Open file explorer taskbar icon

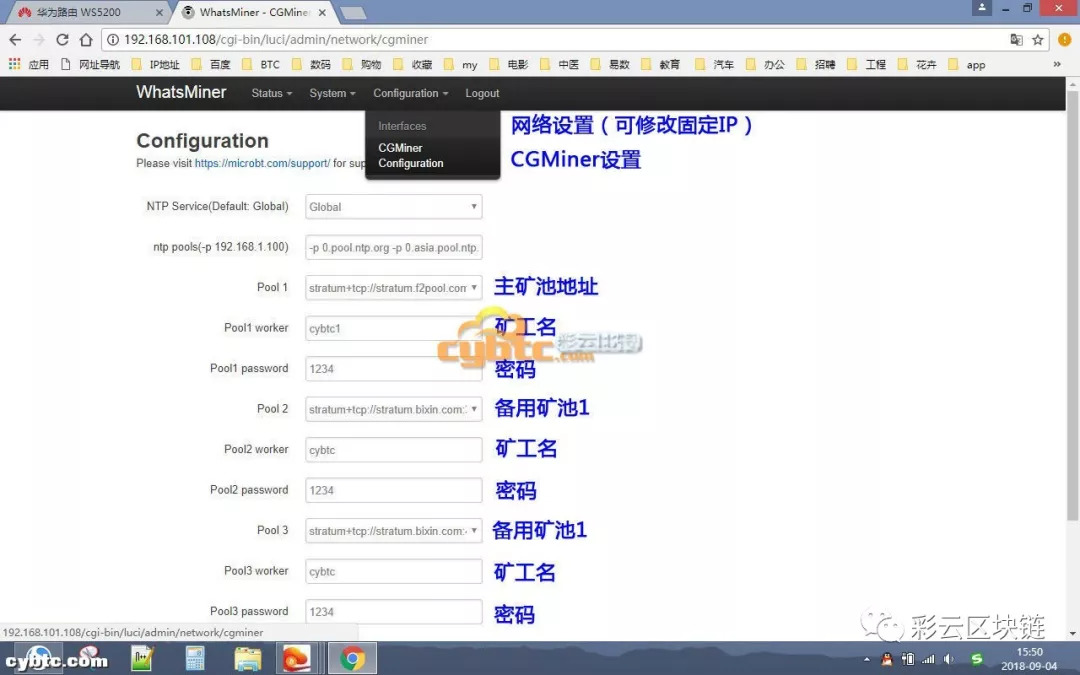[x=247, y=659]
